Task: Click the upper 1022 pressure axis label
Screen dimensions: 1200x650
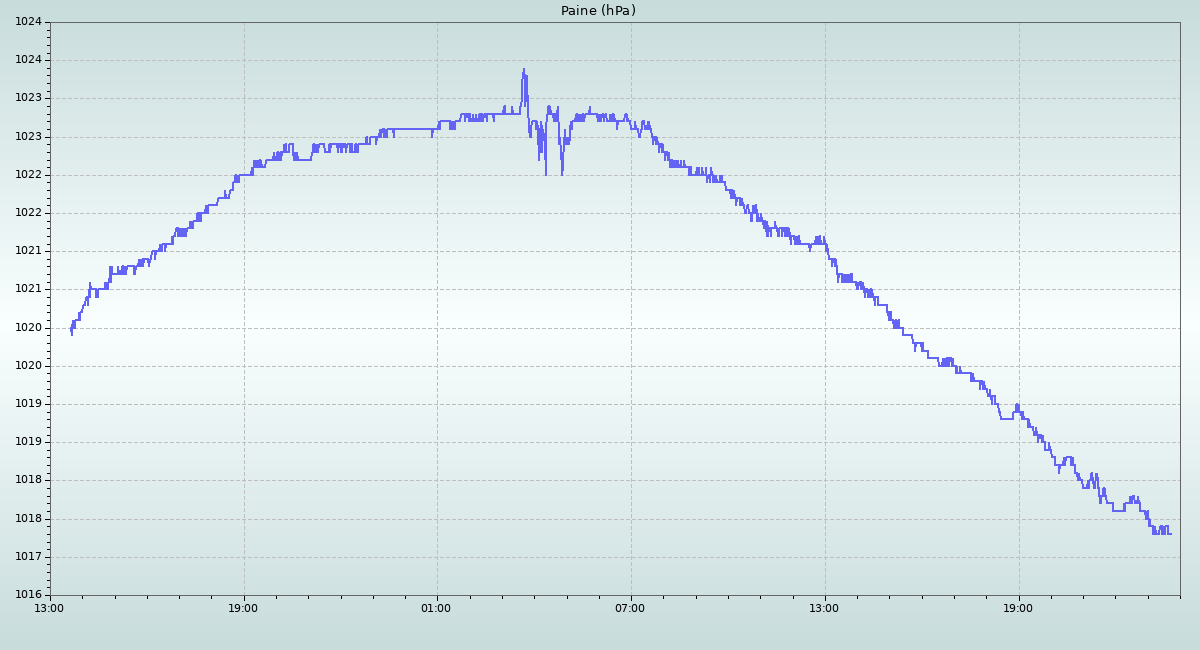Action: point(28,175)
